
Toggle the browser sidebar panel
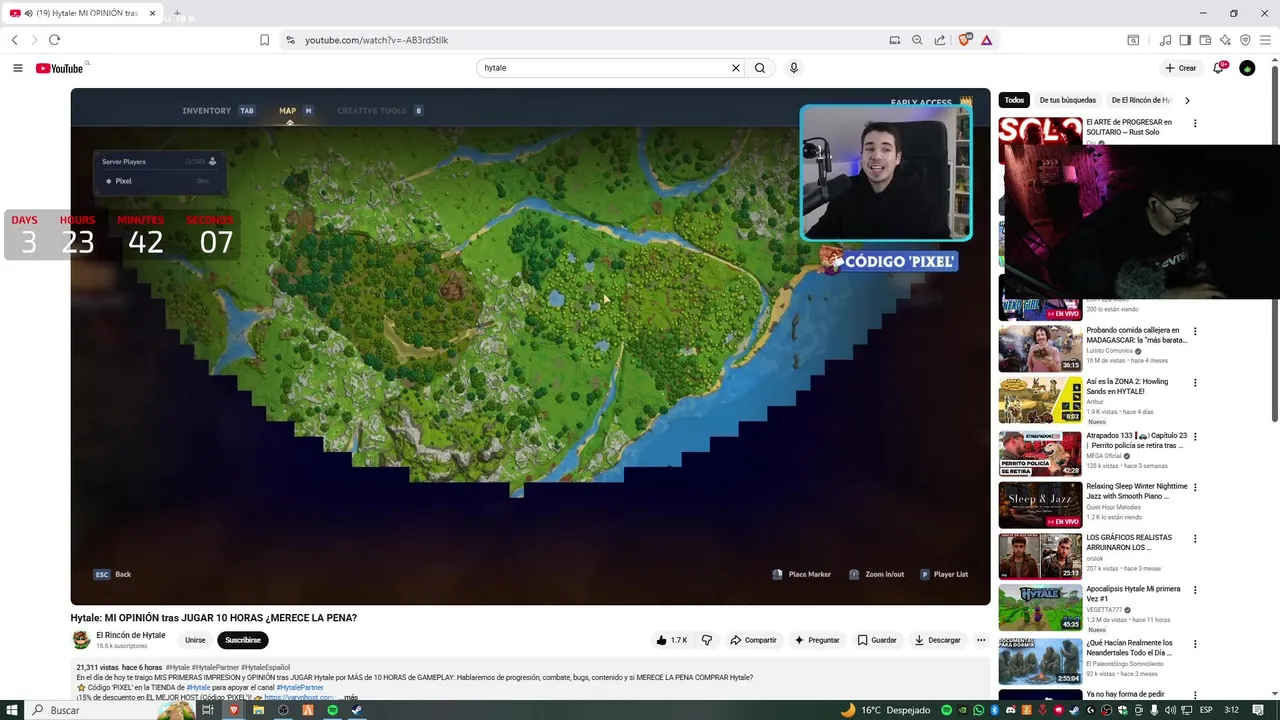click(x=1185, y=40)
